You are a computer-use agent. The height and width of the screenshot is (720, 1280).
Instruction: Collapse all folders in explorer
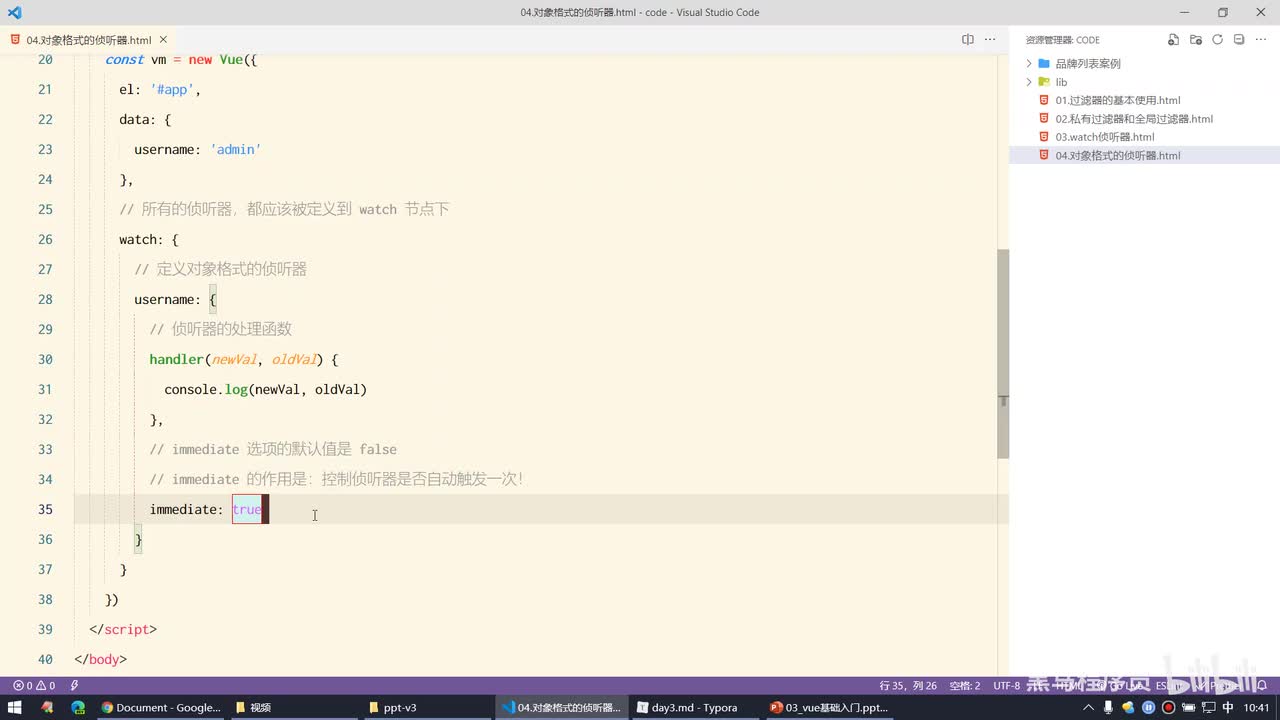pyautogui.click(x=1239, y=40)
